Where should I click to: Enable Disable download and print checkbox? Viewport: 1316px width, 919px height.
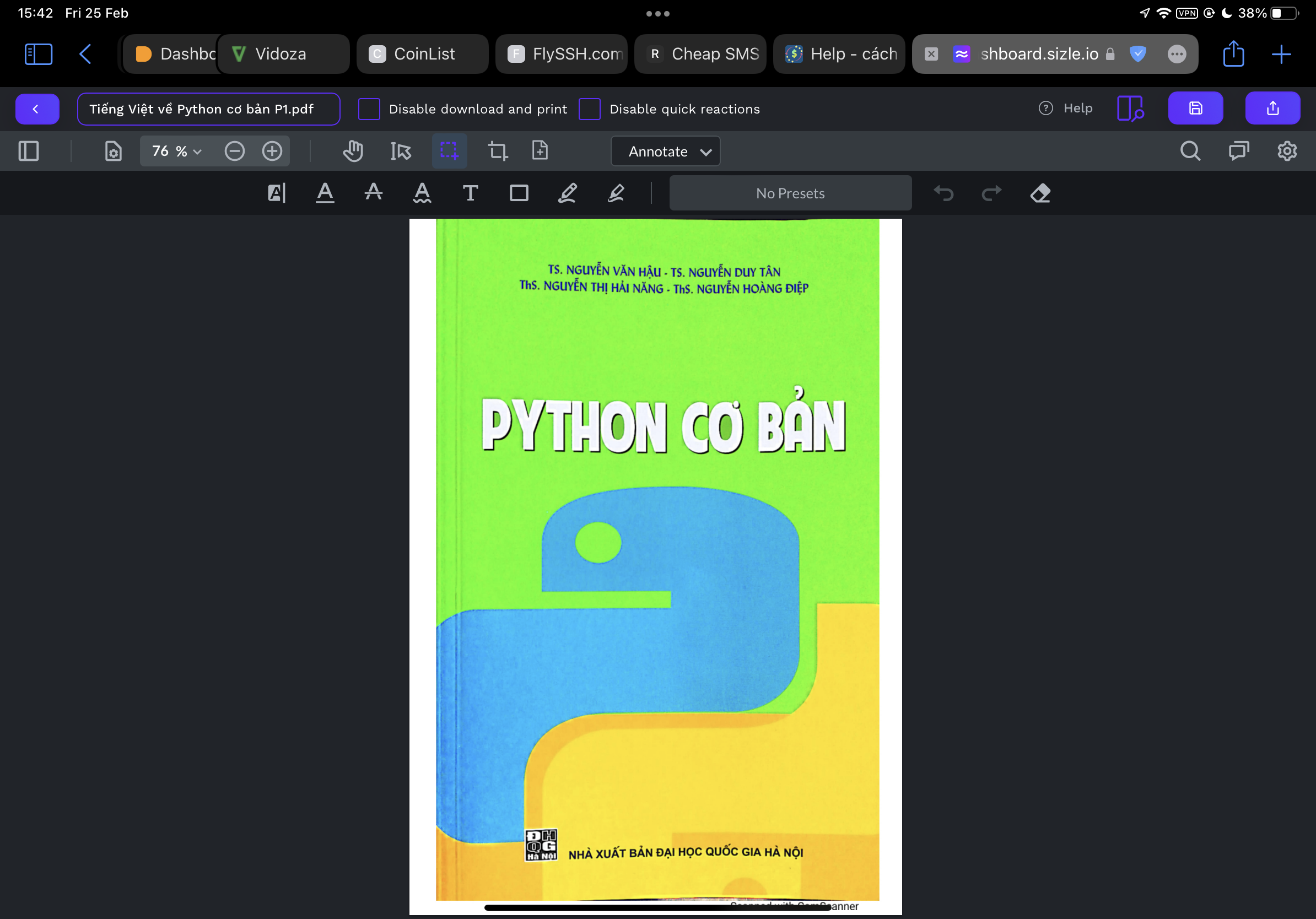coord(369,109)
